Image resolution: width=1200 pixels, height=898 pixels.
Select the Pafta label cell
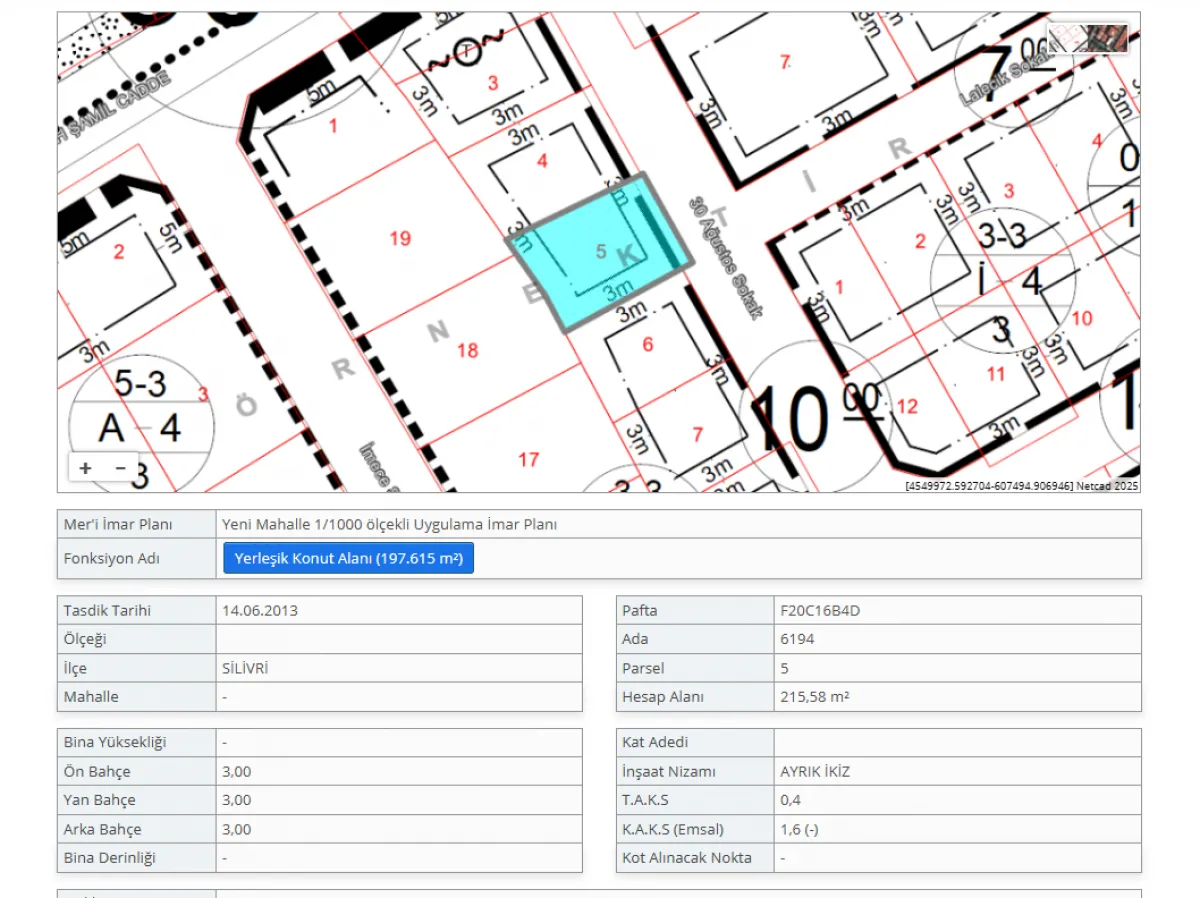pyautogui.click(x=695, y=610)
